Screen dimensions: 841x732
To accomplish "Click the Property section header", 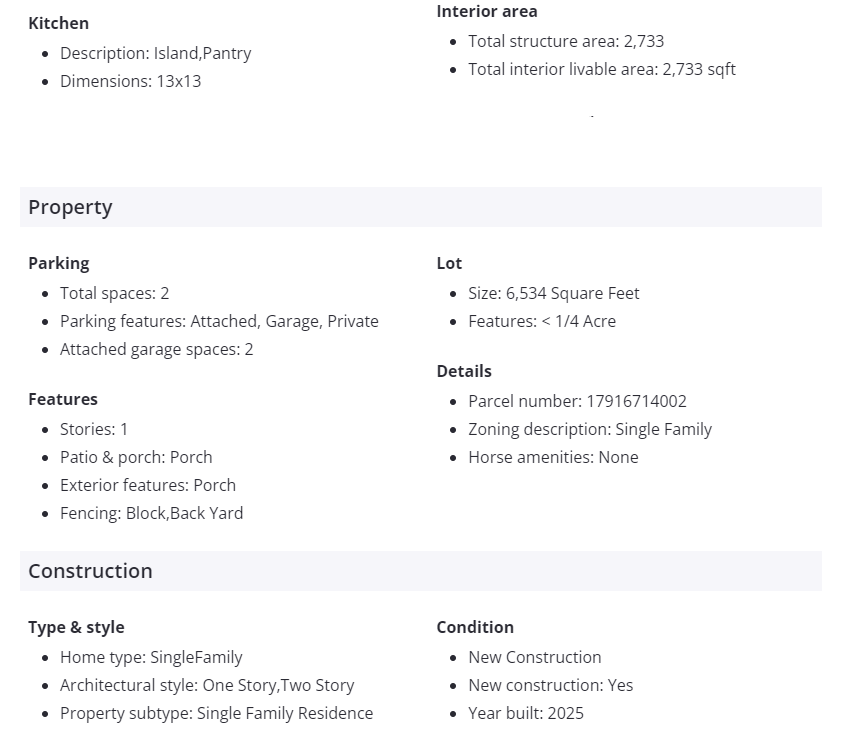I will (x=70, y=207).
